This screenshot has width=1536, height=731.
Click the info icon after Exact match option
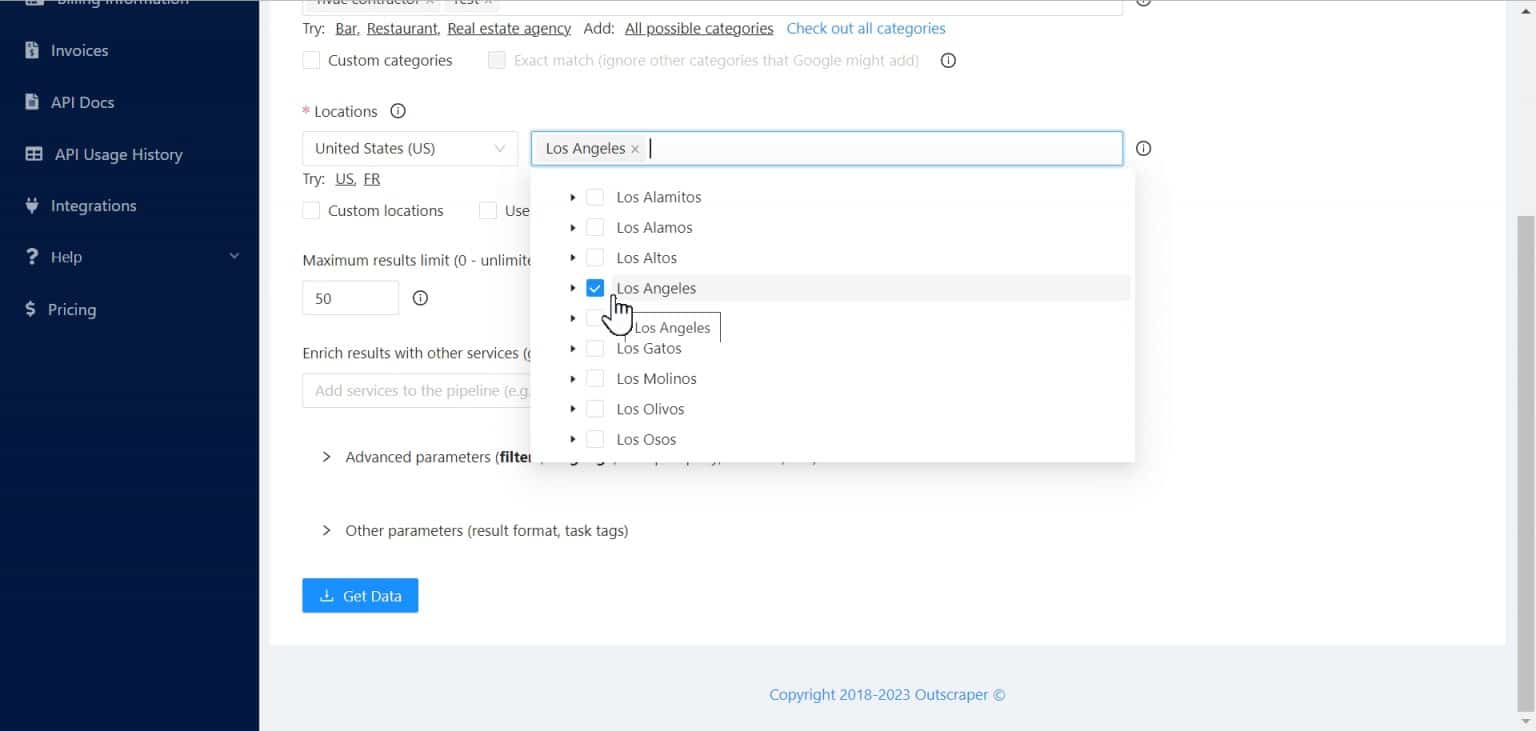coord(947,60)
